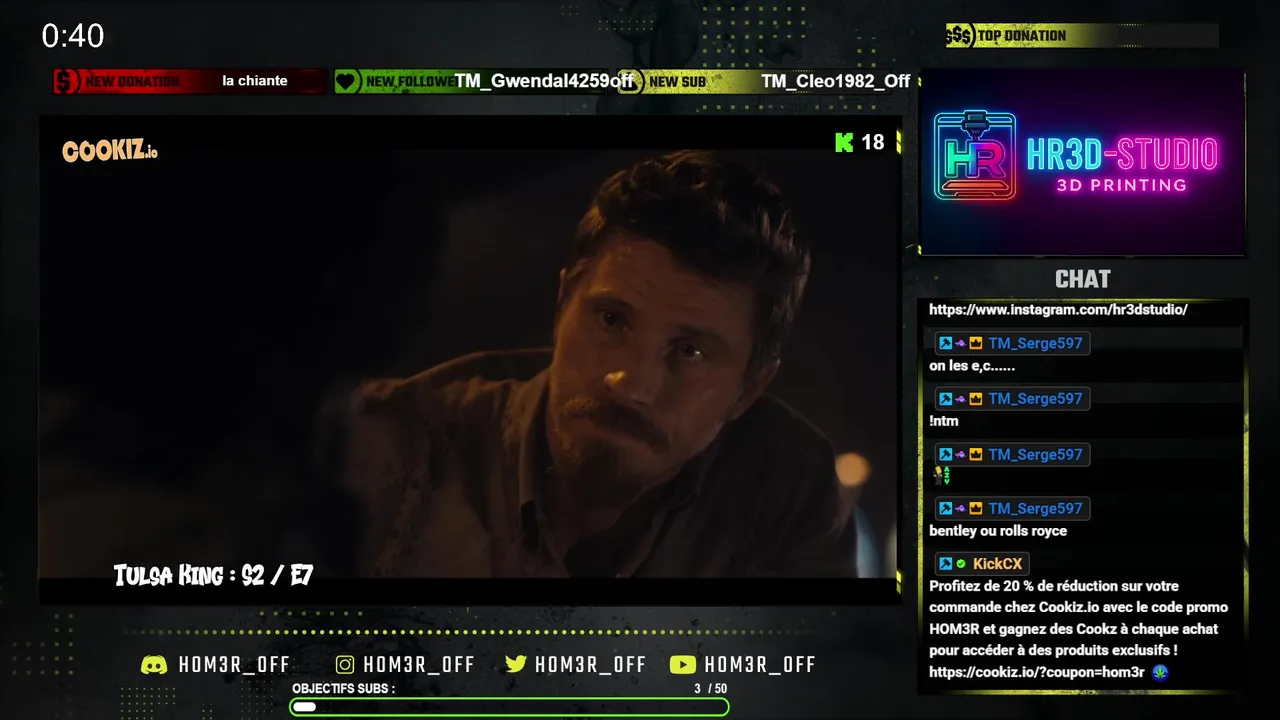
Task: Click the Objectifs Subs progress bar
Action: coord(509,707)
